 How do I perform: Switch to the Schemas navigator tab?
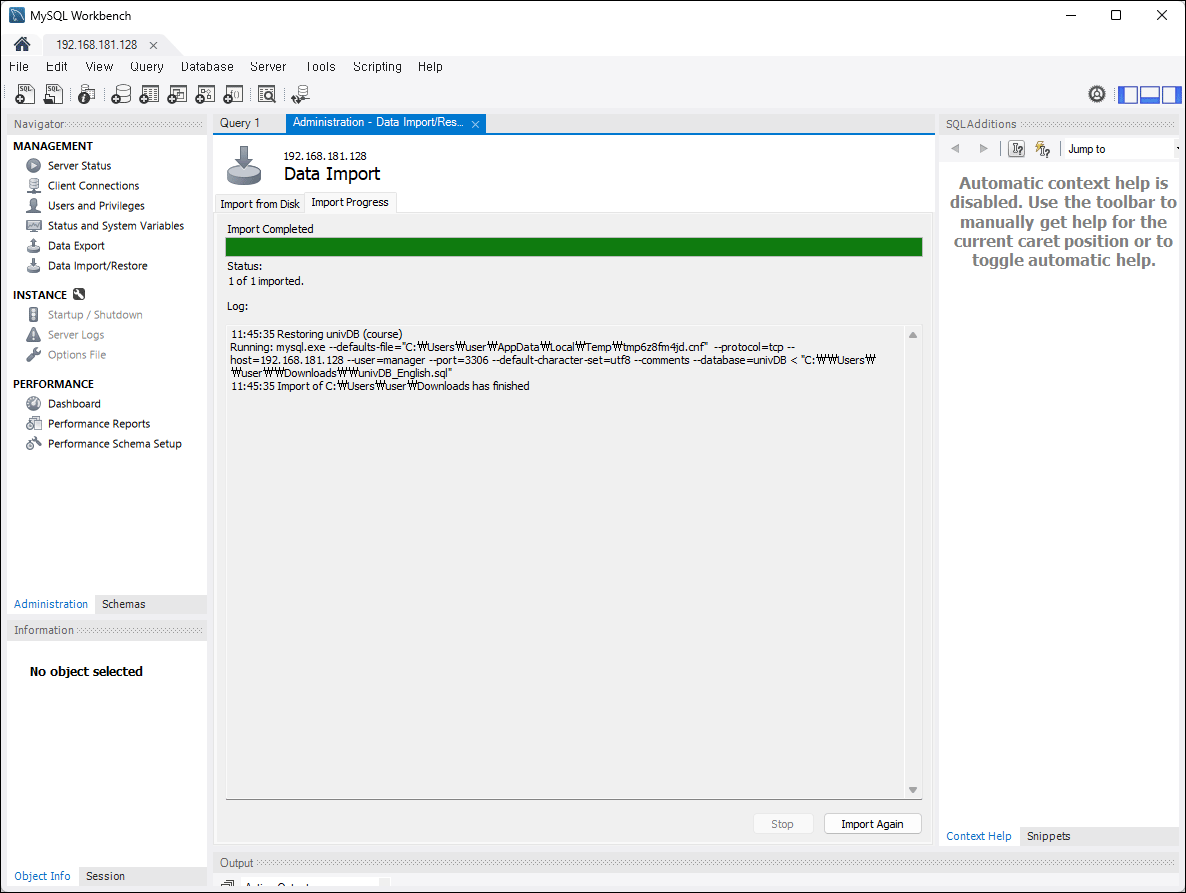(x=123, y=604)
